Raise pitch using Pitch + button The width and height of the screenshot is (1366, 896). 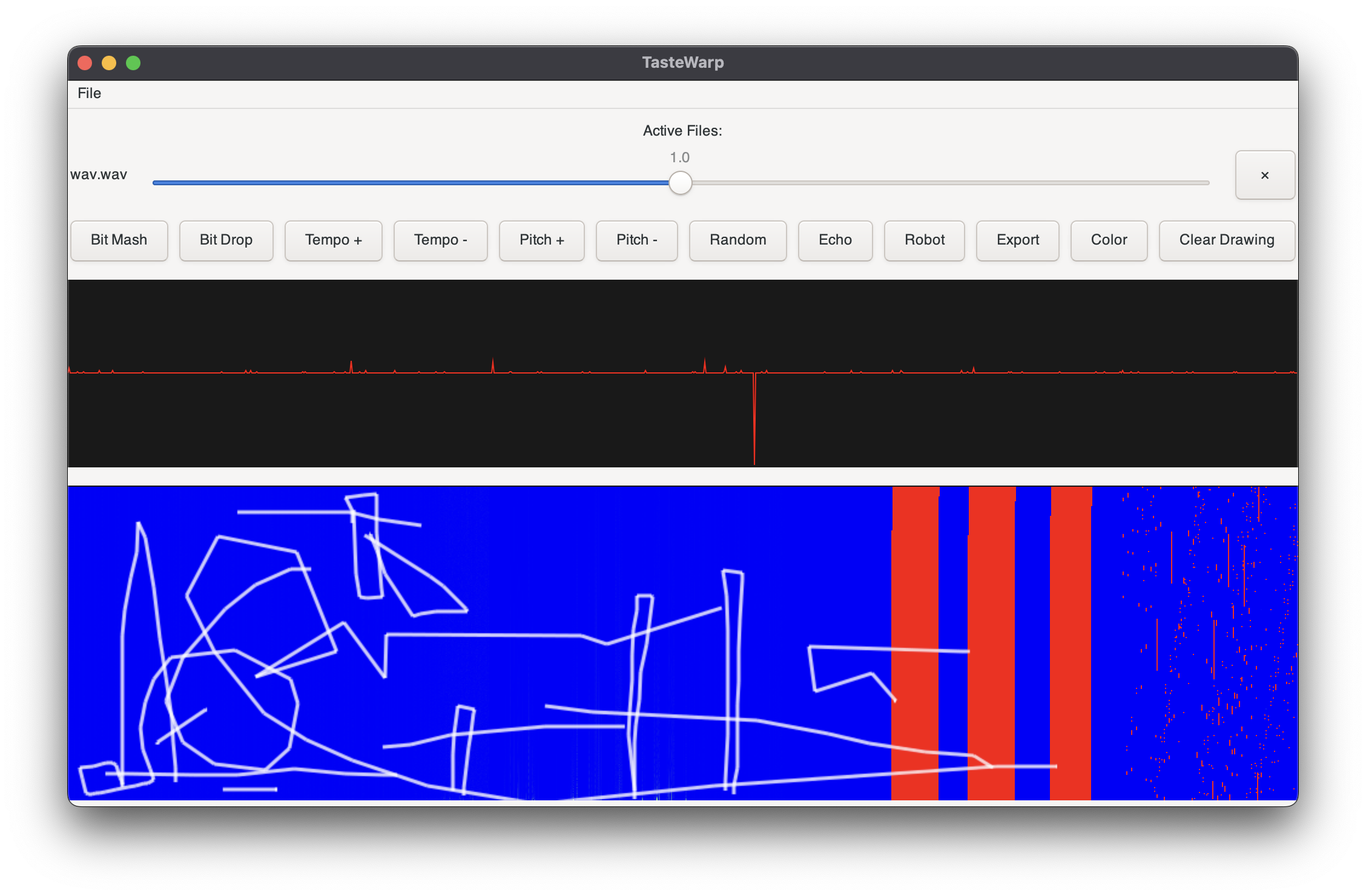541,240
